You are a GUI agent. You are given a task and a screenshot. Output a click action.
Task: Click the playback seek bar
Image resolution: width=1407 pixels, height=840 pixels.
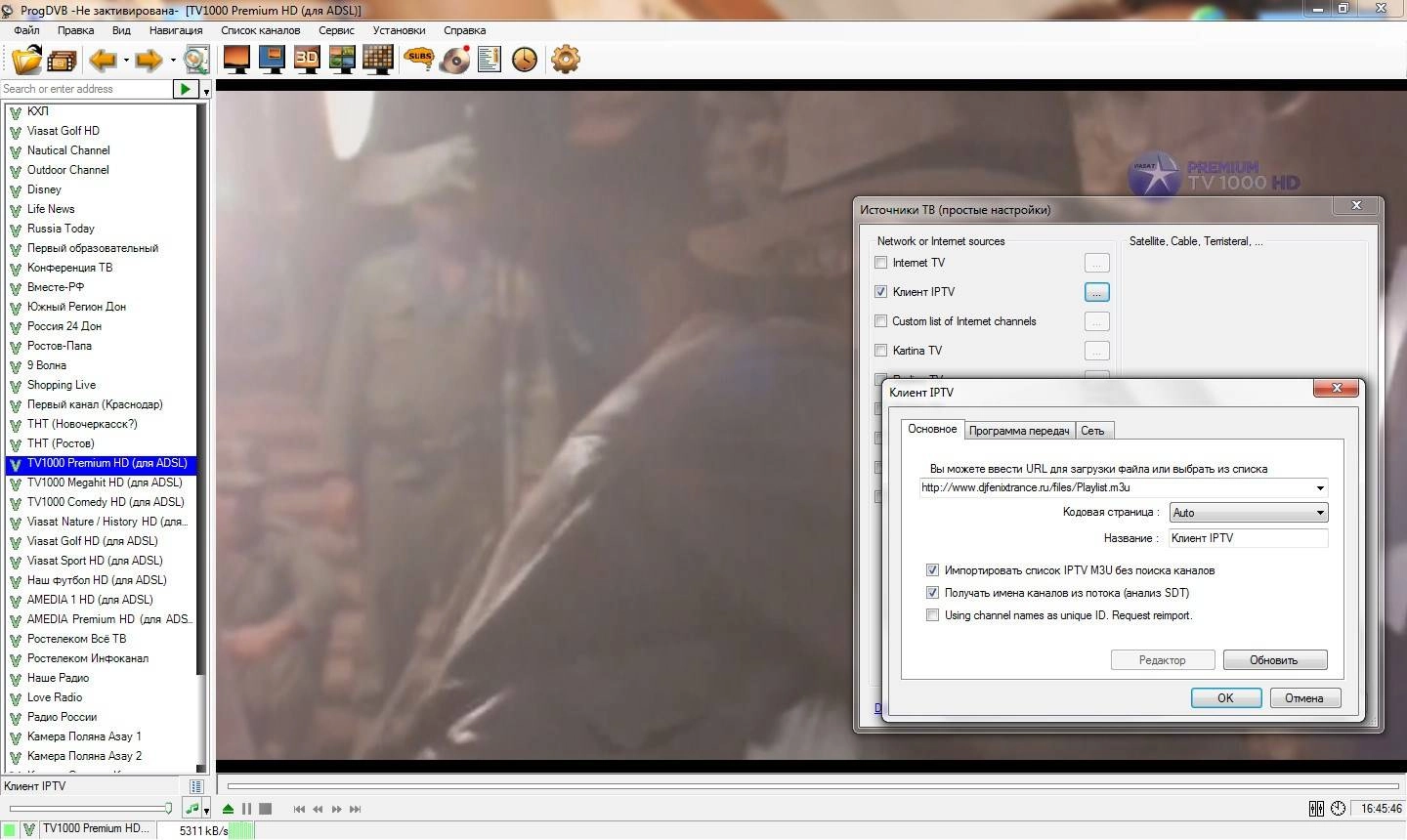pyautogui.click(x=813, y=785)
